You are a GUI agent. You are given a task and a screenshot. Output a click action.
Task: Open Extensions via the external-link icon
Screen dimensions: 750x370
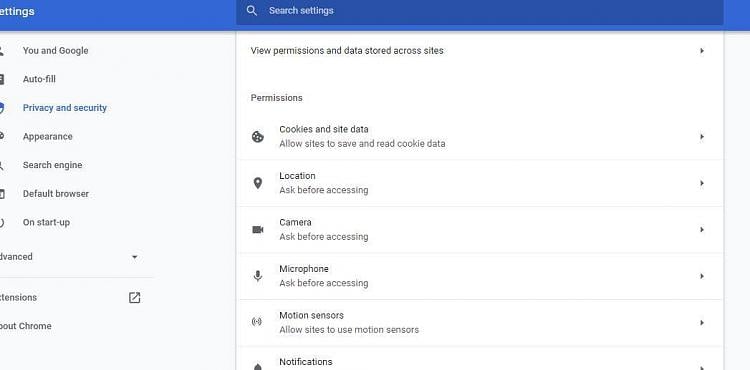tap(134, 298)
